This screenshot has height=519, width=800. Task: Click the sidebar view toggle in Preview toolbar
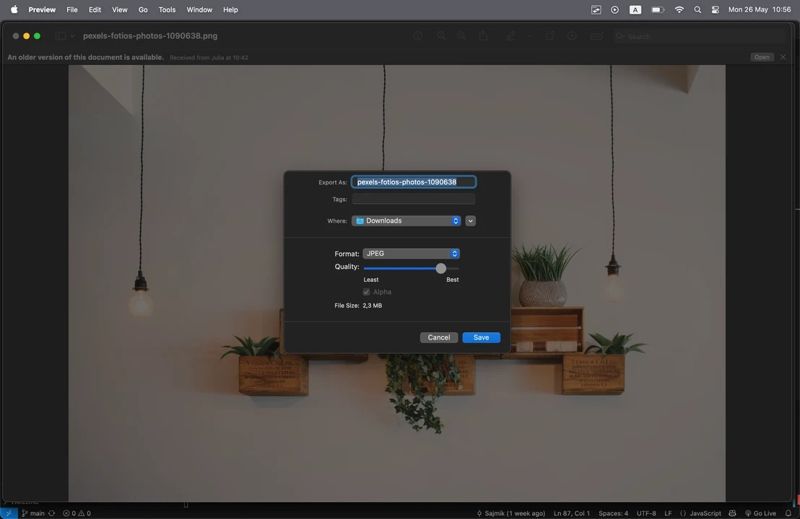point(62,36)
